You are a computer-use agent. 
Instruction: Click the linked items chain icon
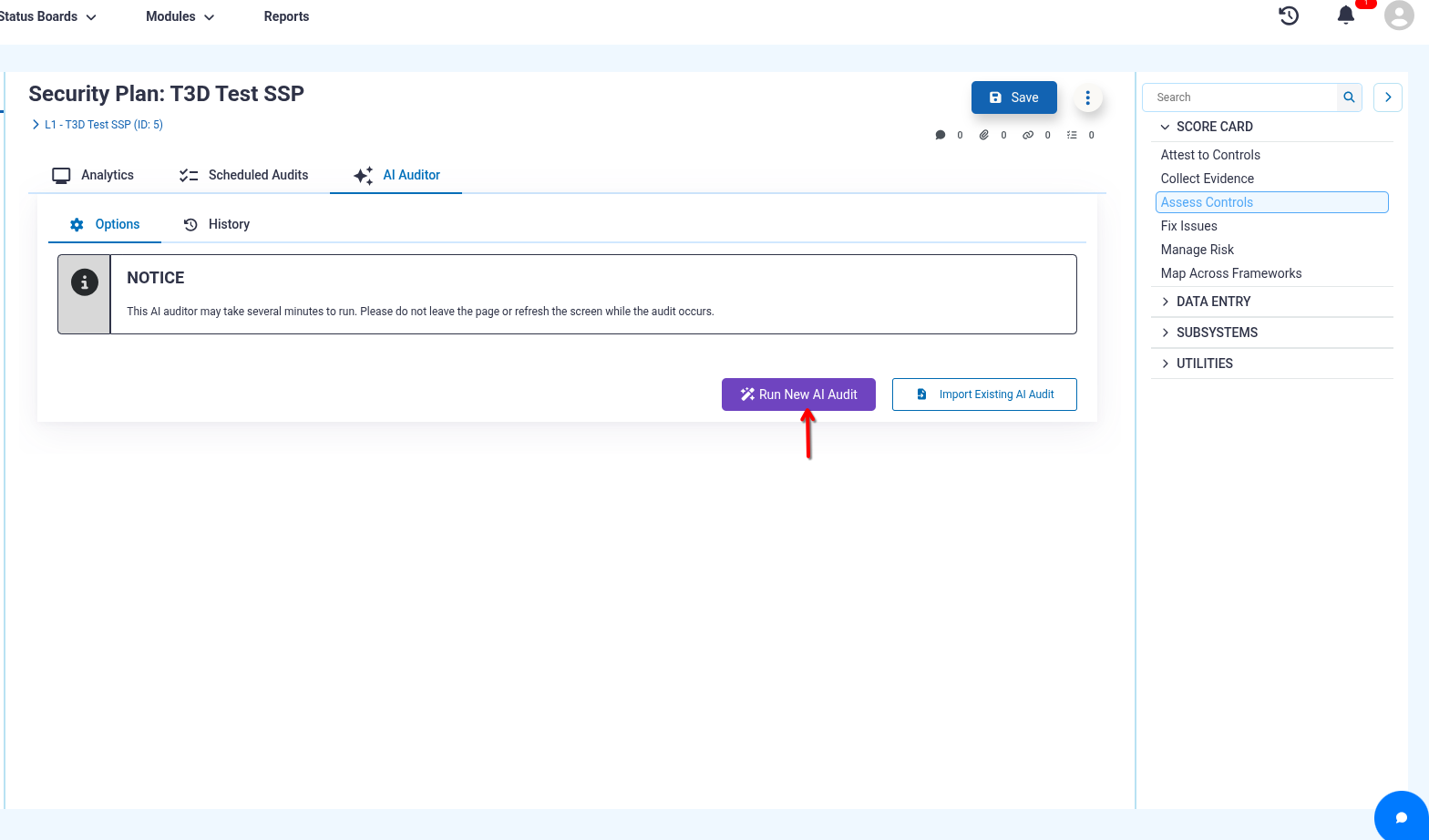[1028, 135]
